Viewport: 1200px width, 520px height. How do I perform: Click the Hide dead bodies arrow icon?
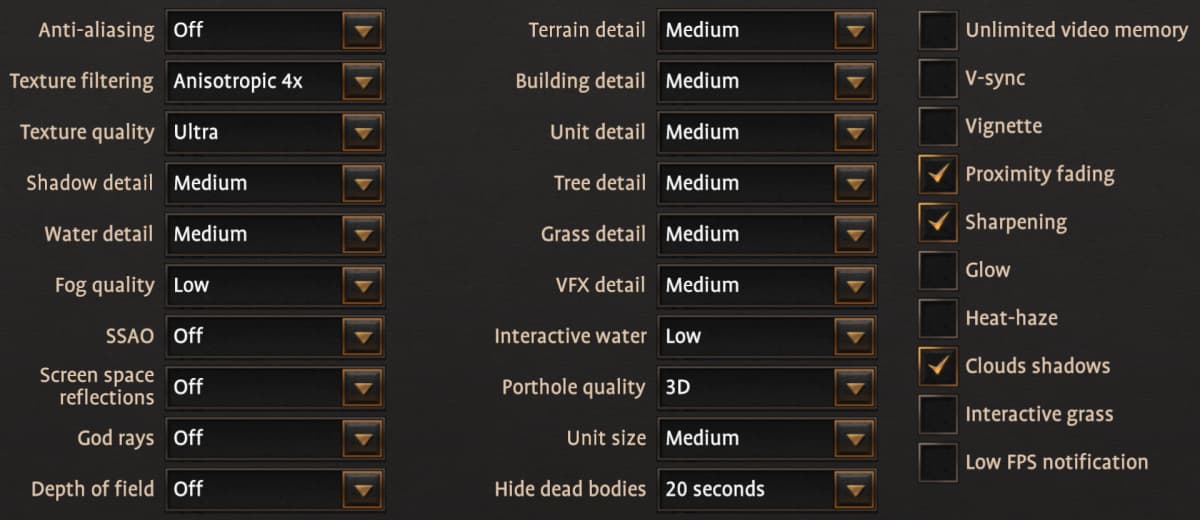853,490
